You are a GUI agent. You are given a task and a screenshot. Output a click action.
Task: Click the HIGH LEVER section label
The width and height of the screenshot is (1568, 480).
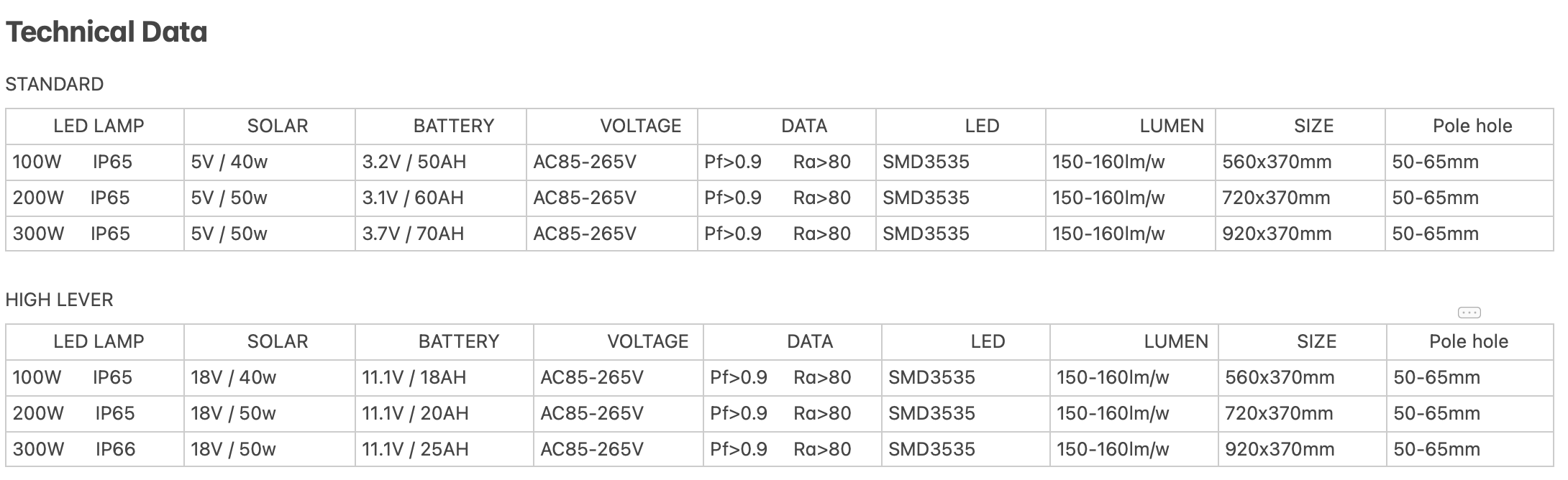60,300
